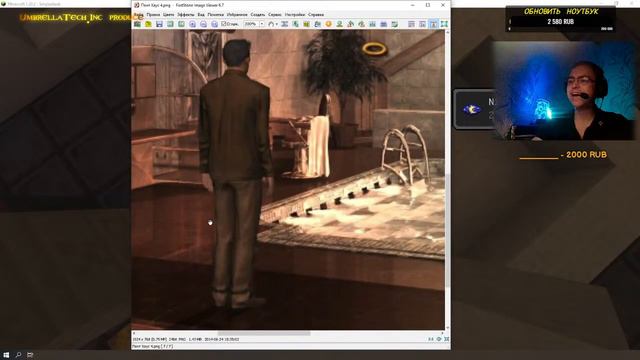Click the scroll up arrow of image
The width and height of the screenshot is (640, 360).
[x=448, y=32]
